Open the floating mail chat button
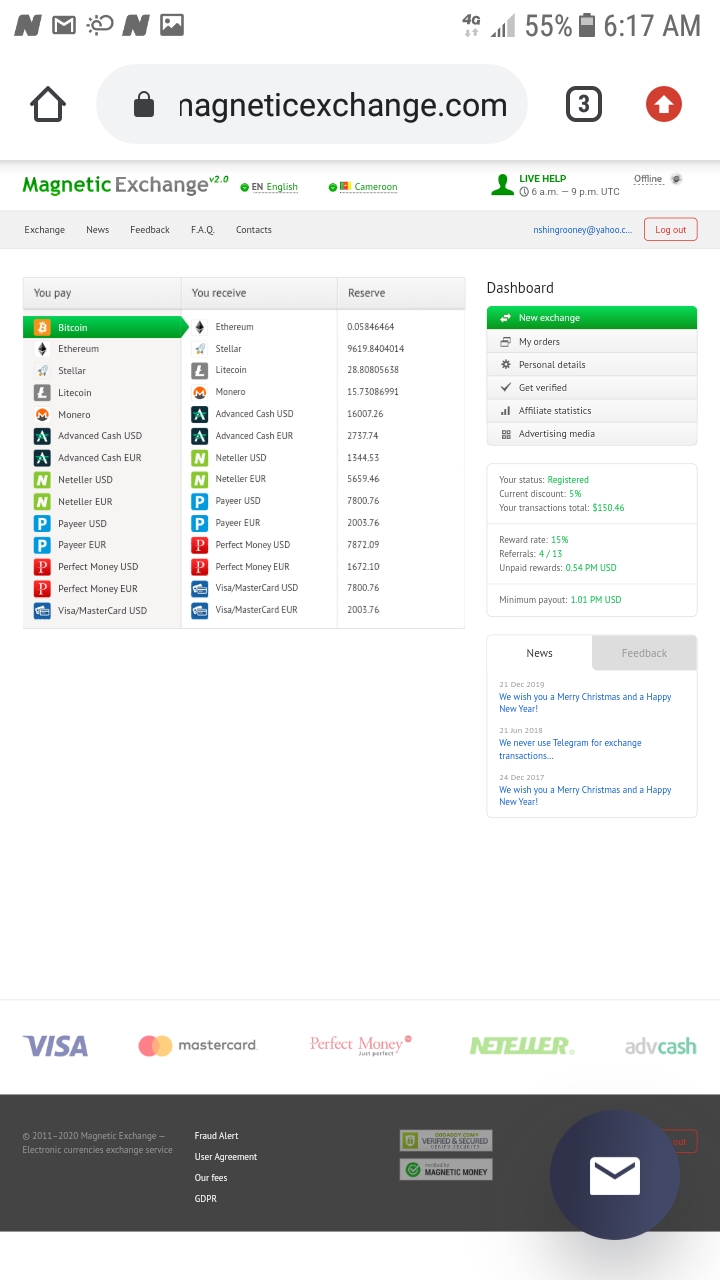The image size is (720, 1280). 615,1175
